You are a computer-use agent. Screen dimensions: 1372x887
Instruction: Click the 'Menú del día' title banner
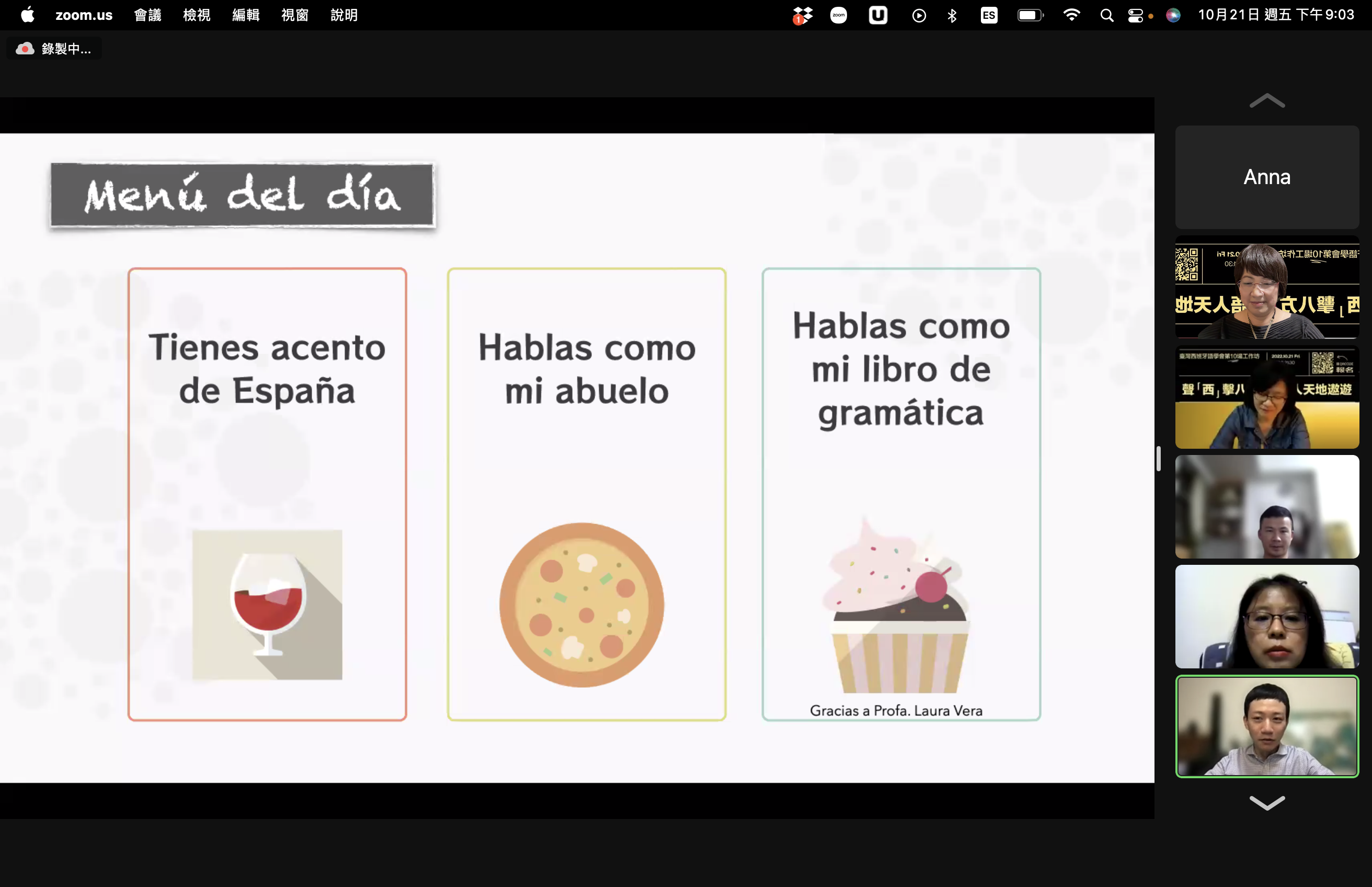(x=243, y=195)
